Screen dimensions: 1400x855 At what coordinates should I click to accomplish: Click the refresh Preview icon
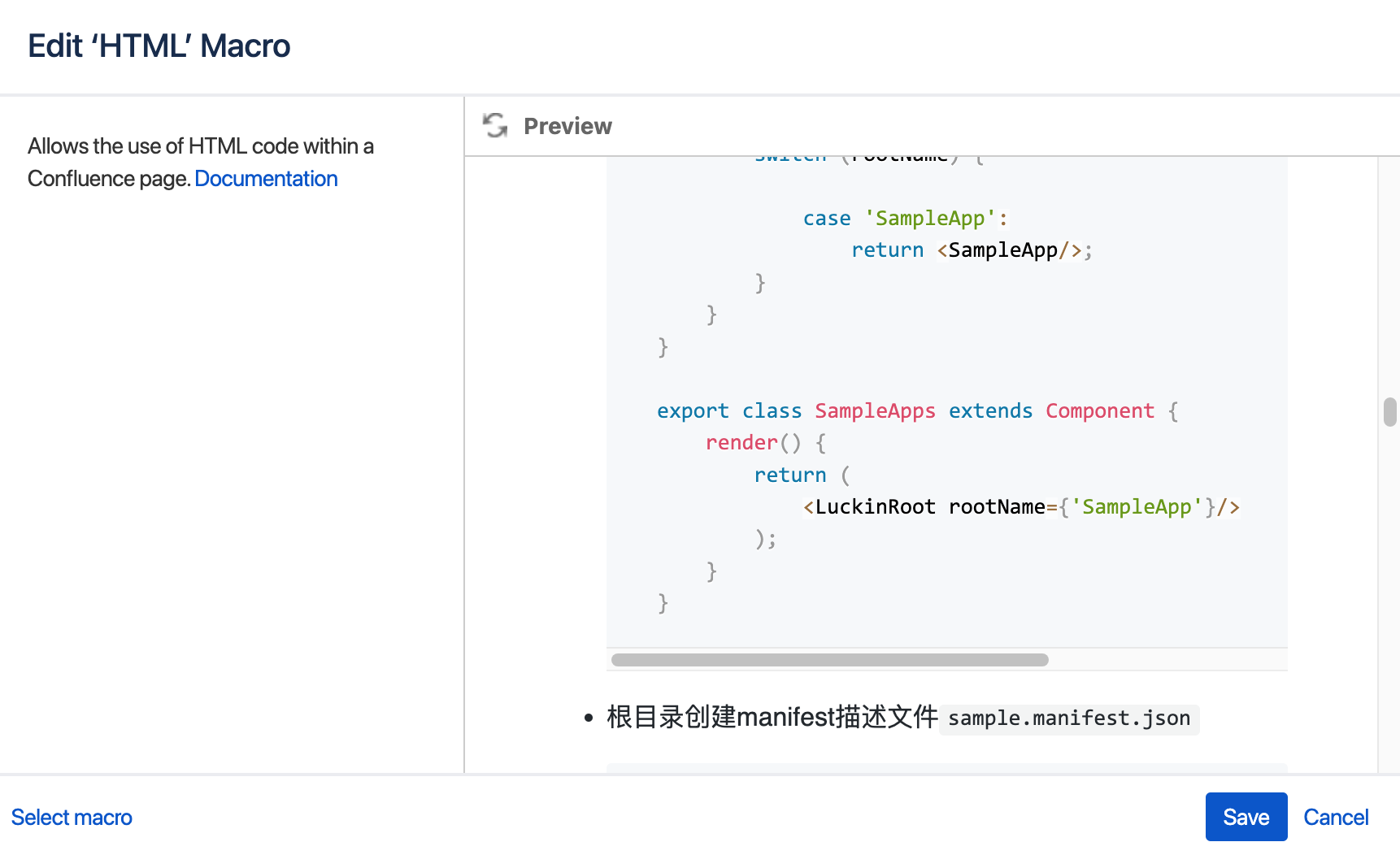click(494, 126)
